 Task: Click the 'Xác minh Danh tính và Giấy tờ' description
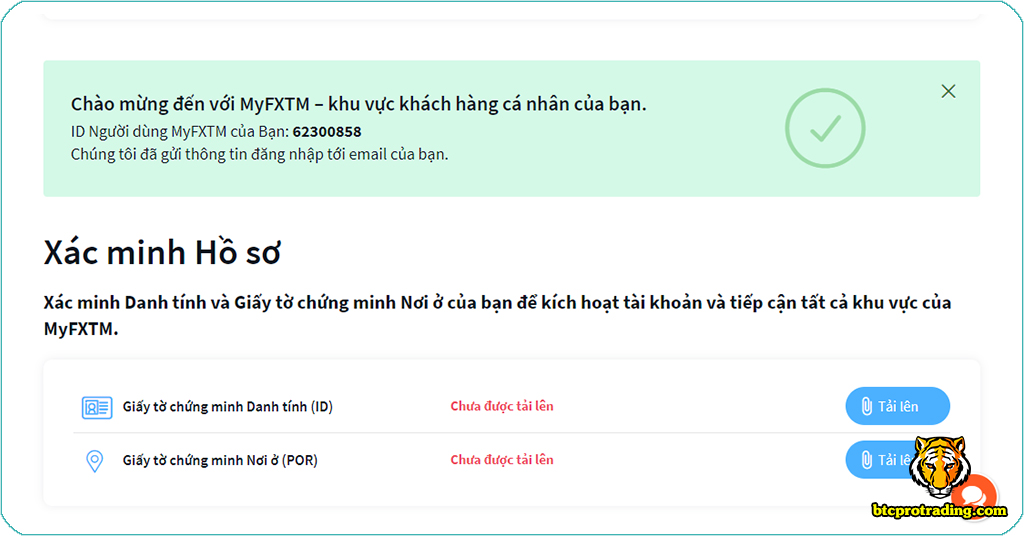[498, 315]
